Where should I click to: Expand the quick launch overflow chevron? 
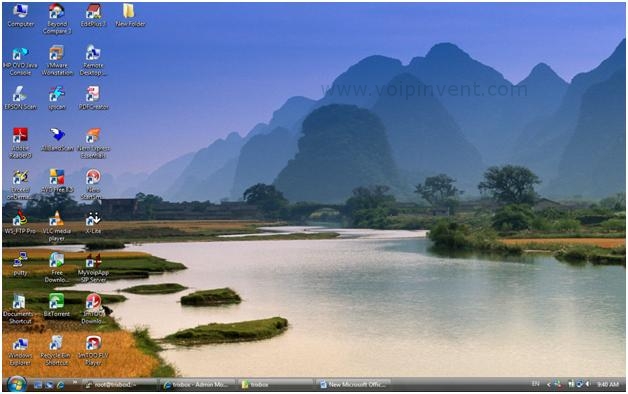[75, 382]
